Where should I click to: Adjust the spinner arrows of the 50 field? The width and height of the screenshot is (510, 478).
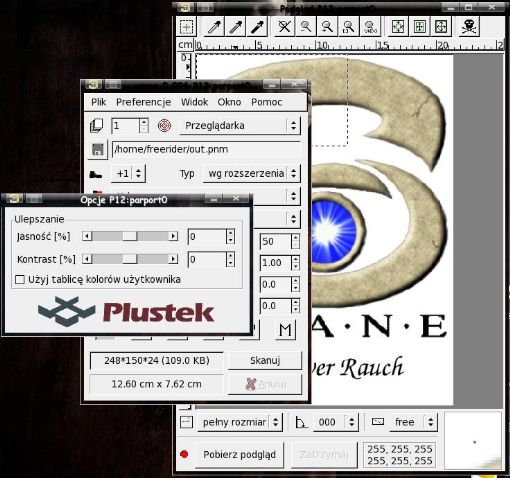[295, 241]
